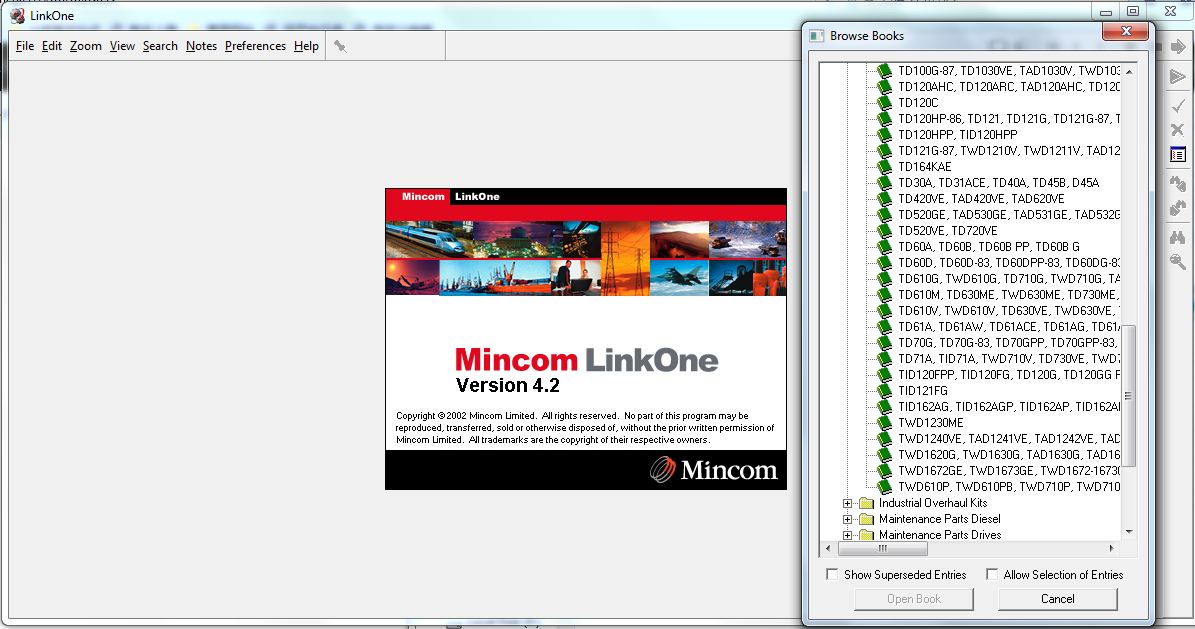This screenshot has width=1195, height=629.
Task: Expand the Maintenance Parts Drives folder
Action: coord(847,535)
